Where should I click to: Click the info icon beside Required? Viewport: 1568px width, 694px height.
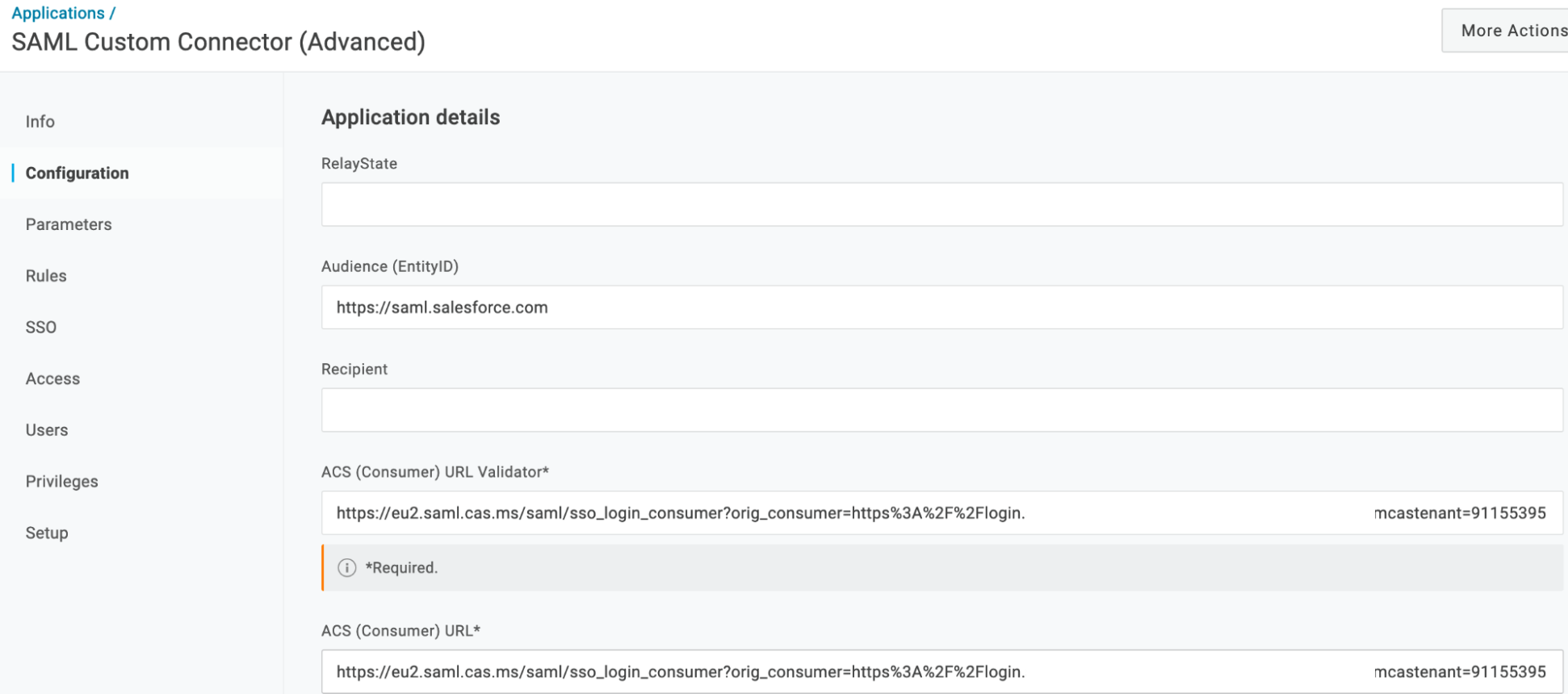tap(346, 568)
